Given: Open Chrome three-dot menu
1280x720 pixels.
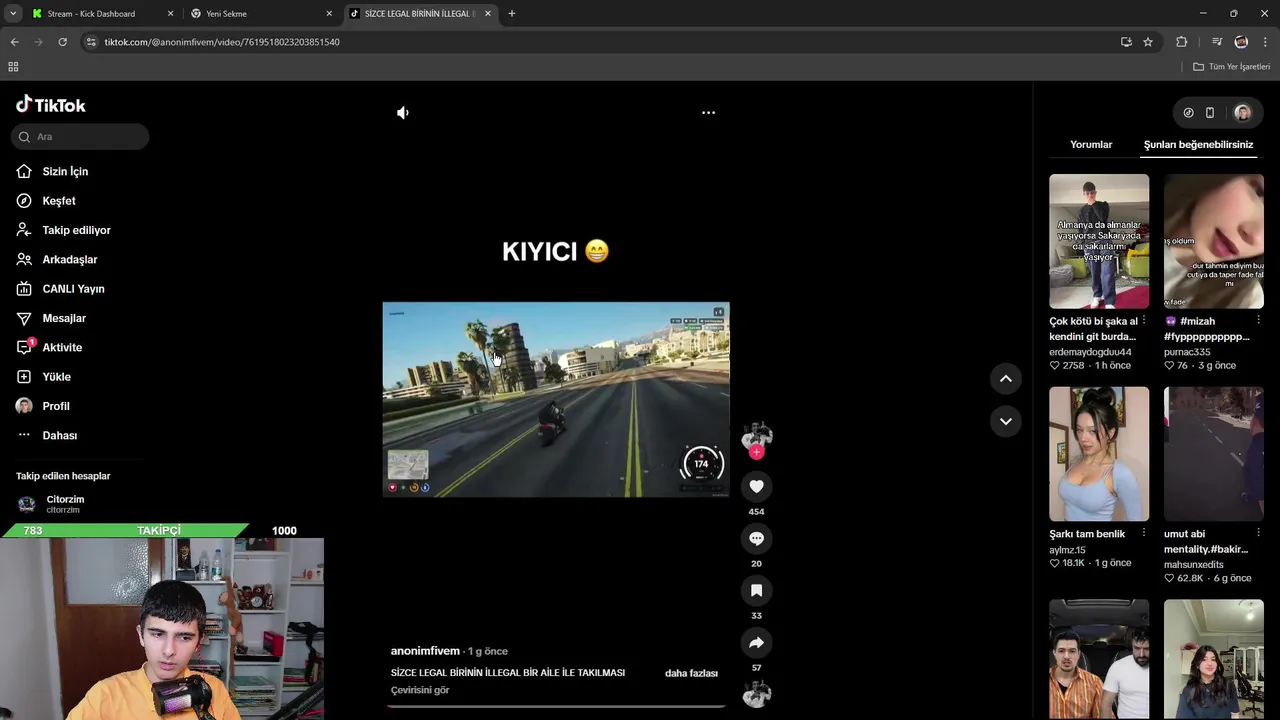Looking at the screenshot, I should coord(1265,42).
